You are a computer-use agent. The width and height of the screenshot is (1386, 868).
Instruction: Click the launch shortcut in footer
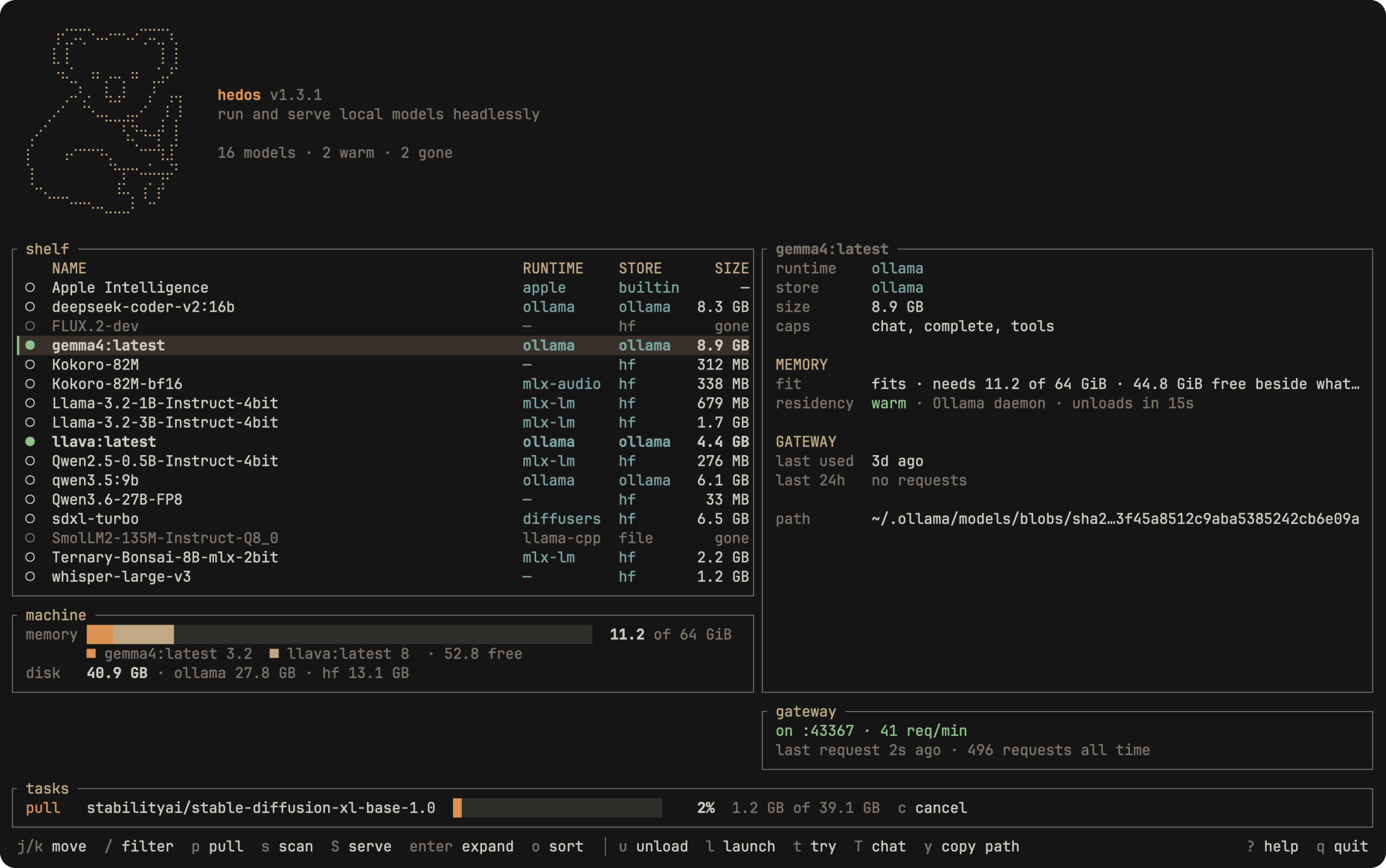pyautogui.click(x=741, y=846)
